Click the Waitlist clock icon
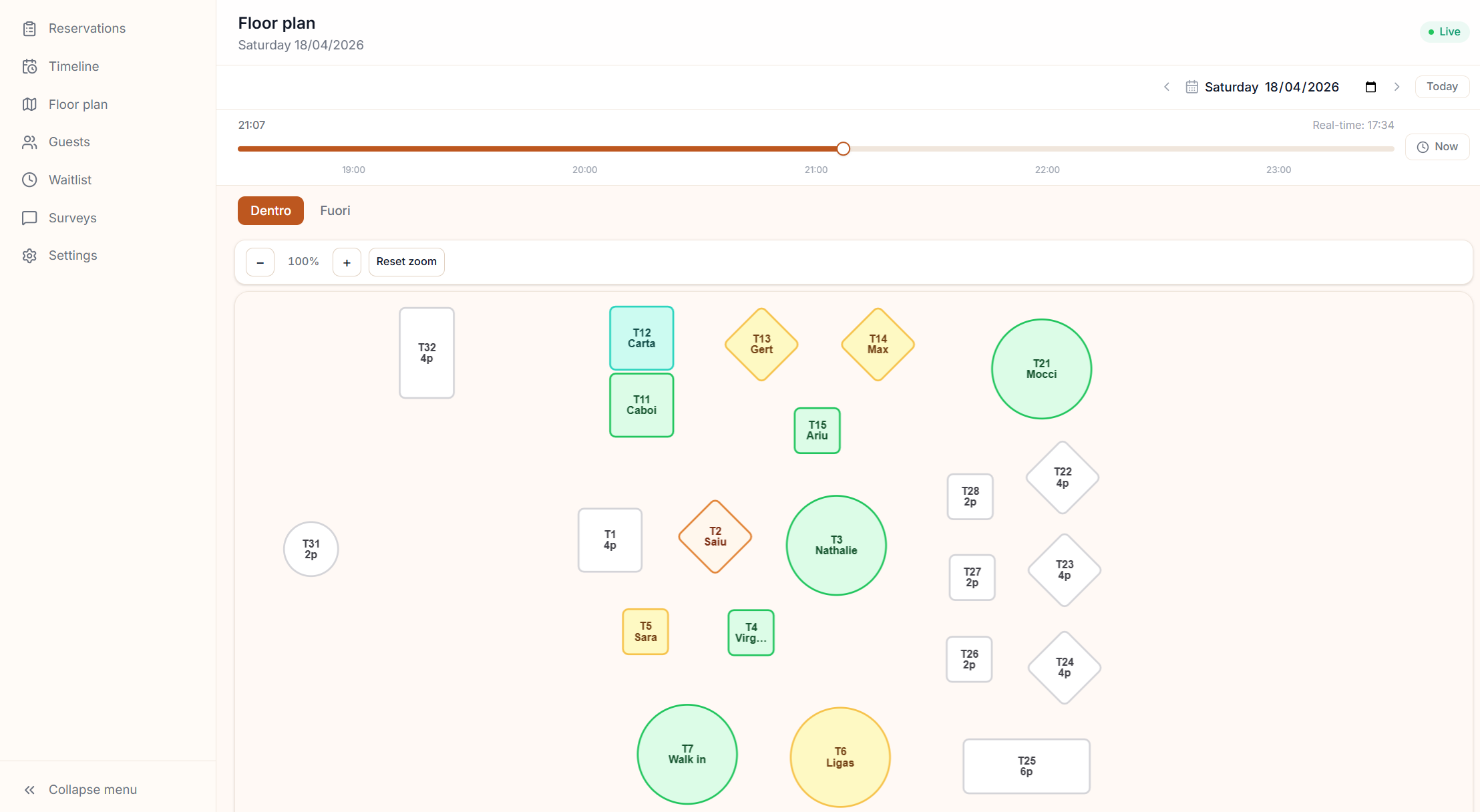The image size is (1480, 812). point(29,180)
